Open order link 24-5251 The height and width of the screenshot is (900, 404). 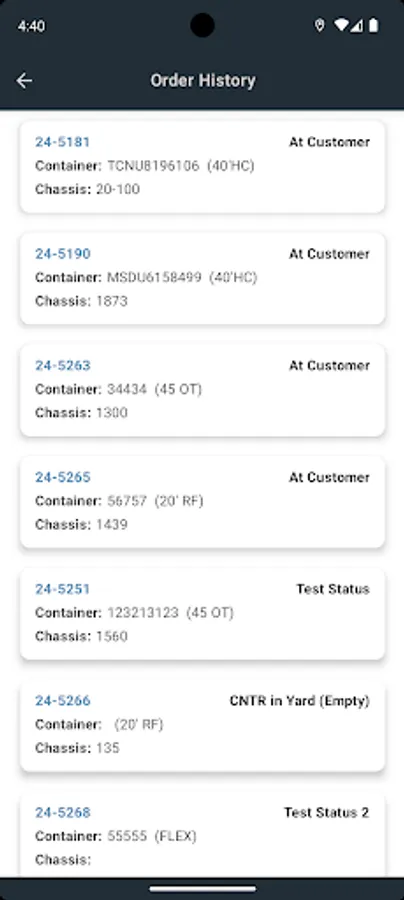(63, 589)
